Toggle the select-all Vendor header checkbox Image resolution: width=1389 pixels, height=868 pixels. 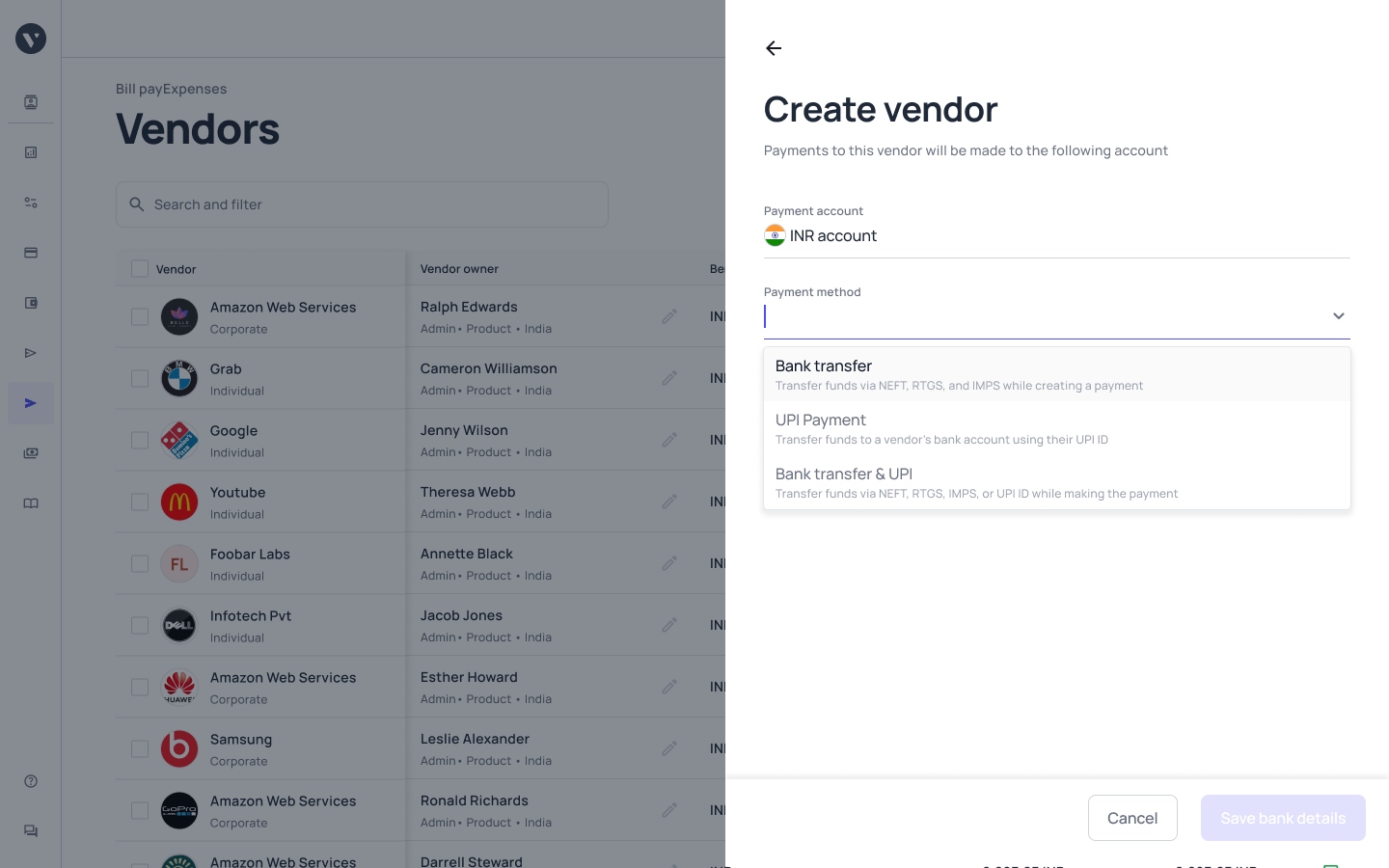(140, 269)
